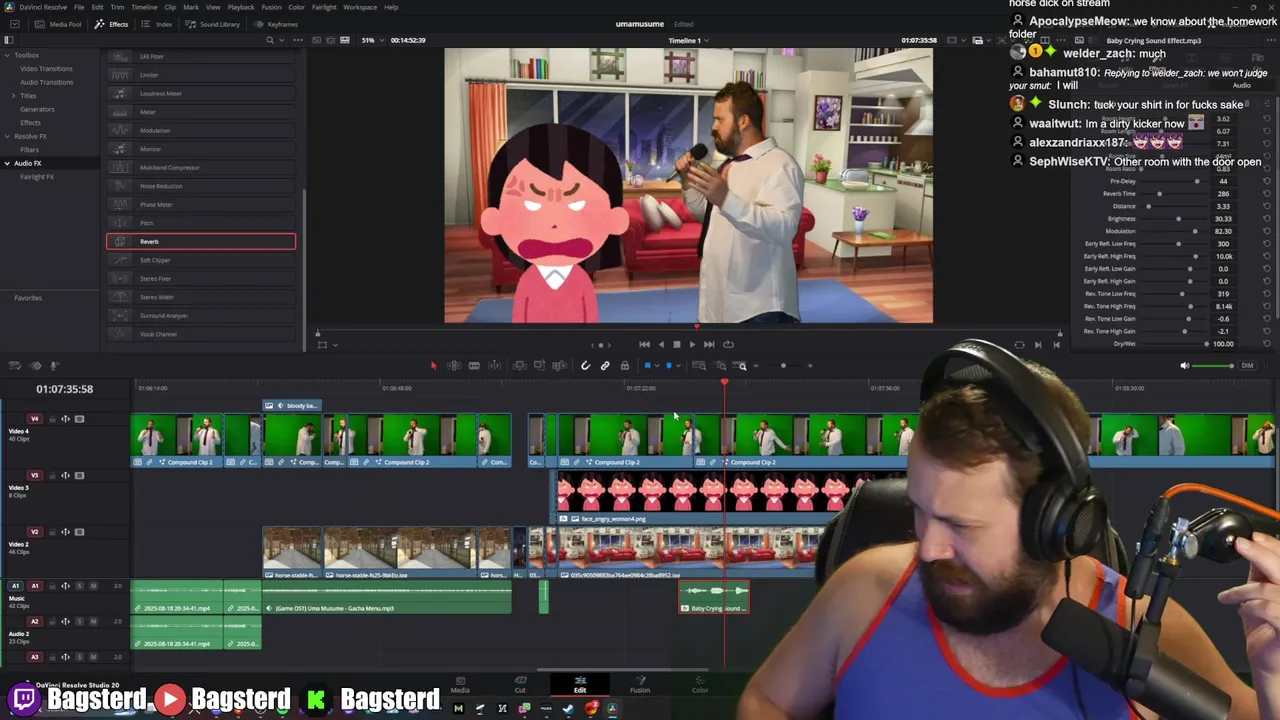Reset the Pre-Delay parameter

coord(1267,181)
